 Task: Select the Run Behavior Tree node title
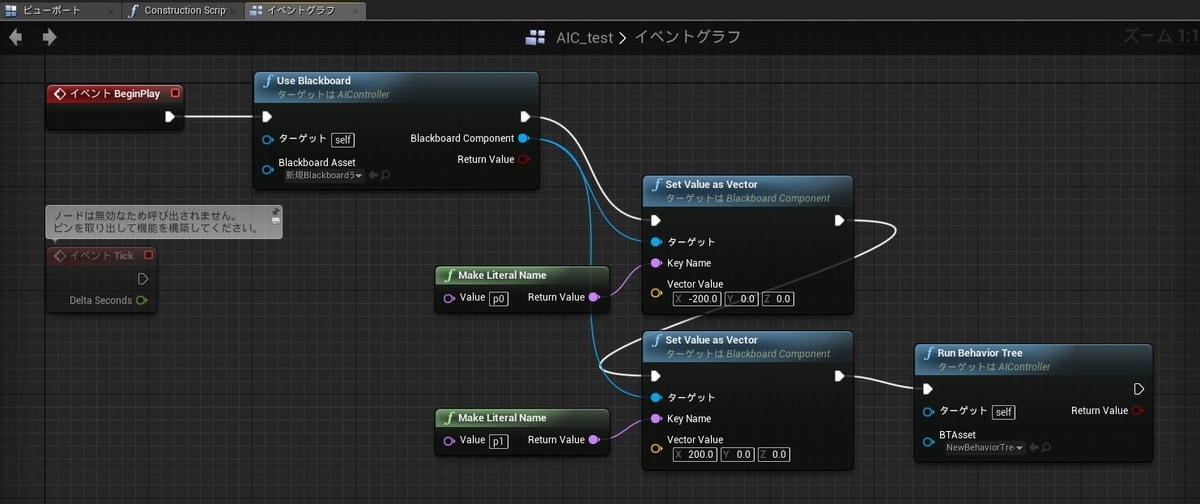(979, 353)
